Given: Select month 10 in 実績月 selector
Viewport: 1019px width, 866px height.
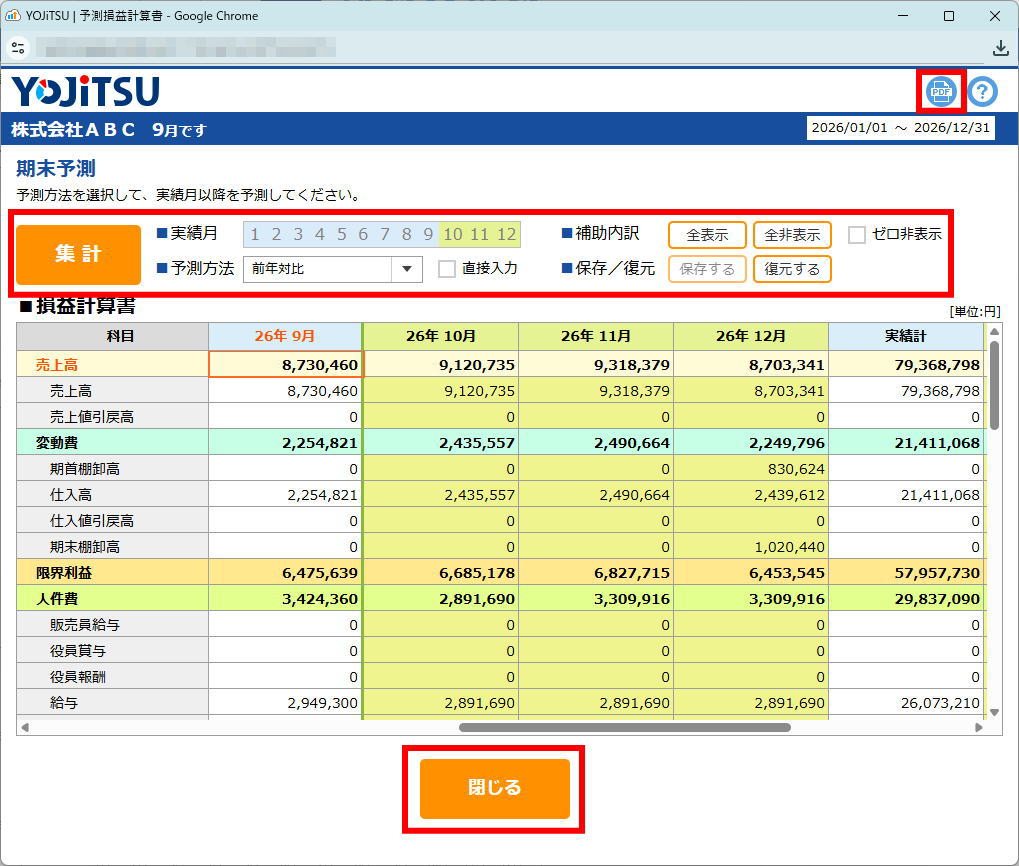Looking at the screenshot, I should click(453, 235).
